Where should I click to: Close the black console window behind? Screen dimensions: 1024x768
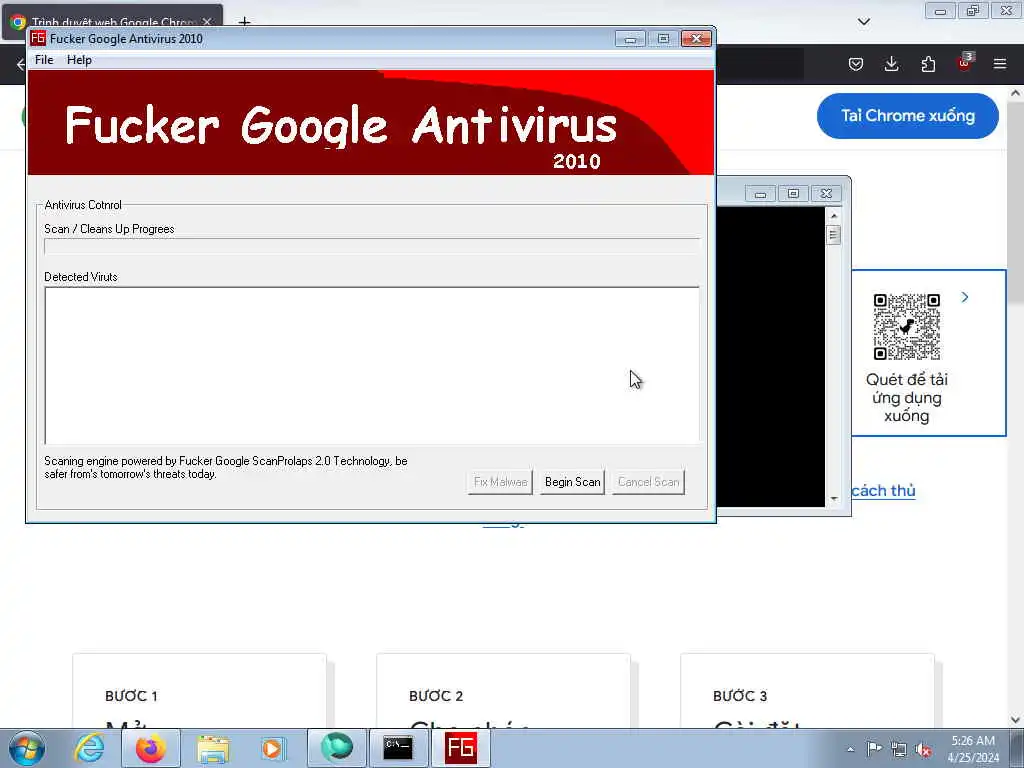[826, 194]
